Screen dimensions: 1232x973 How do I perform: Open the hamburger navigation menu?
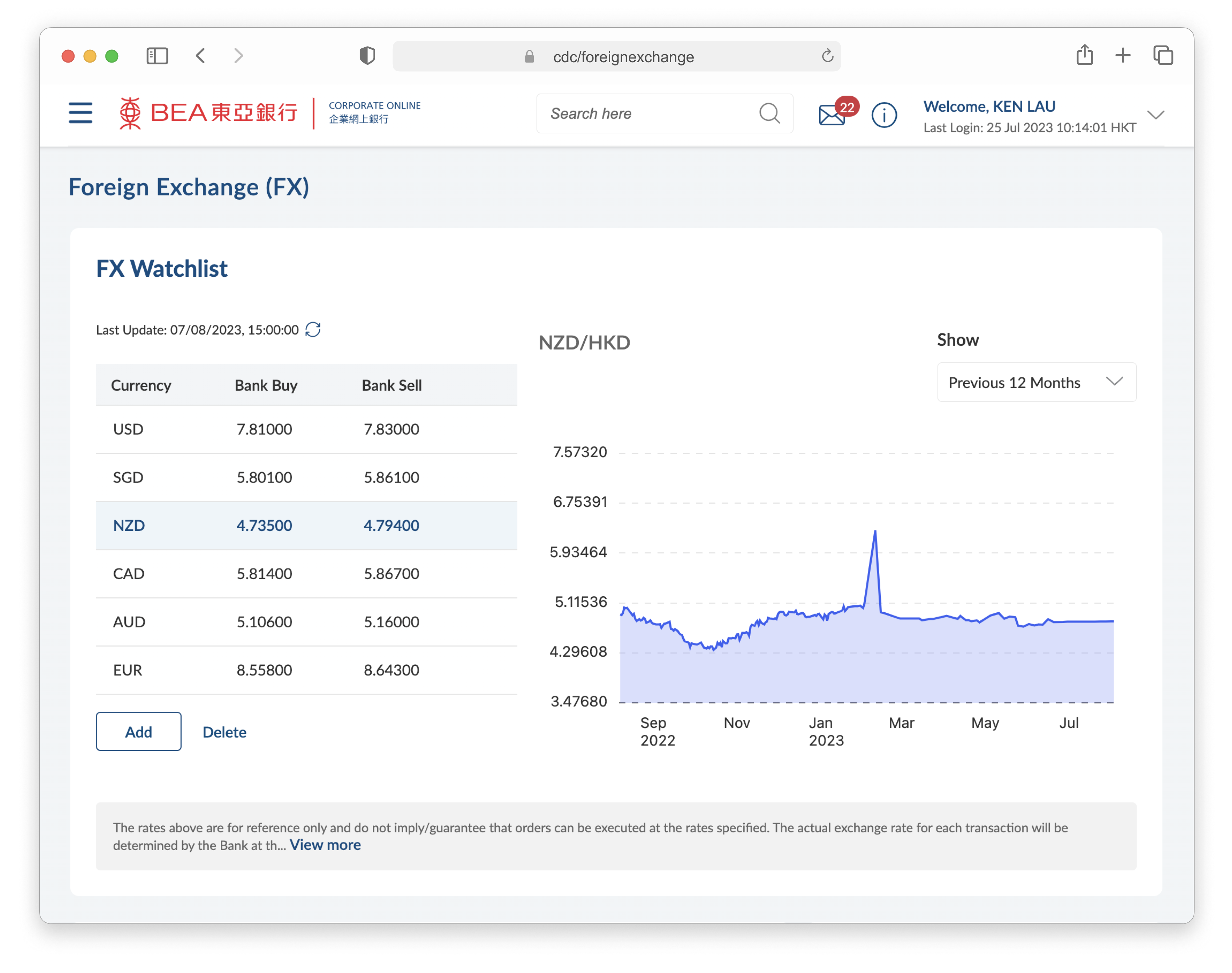[80, 113]
